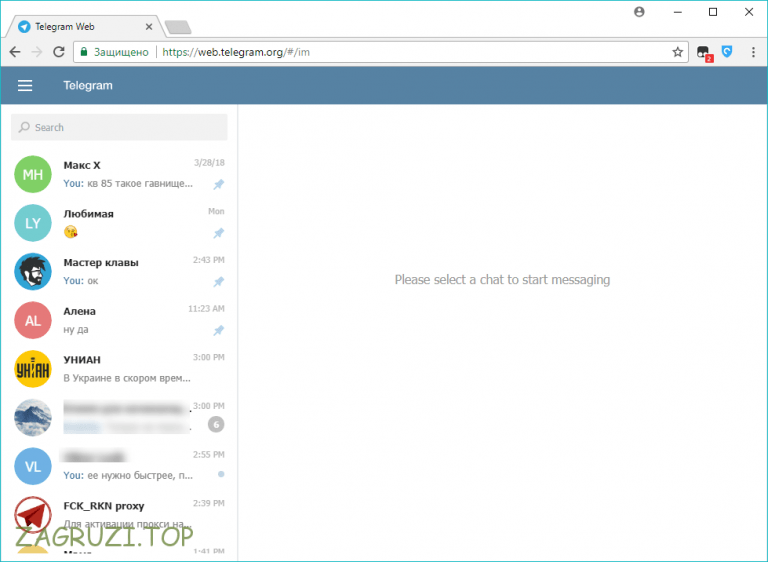
Task: Click the 3/28/18 date stamp
Action: point(209,163)
